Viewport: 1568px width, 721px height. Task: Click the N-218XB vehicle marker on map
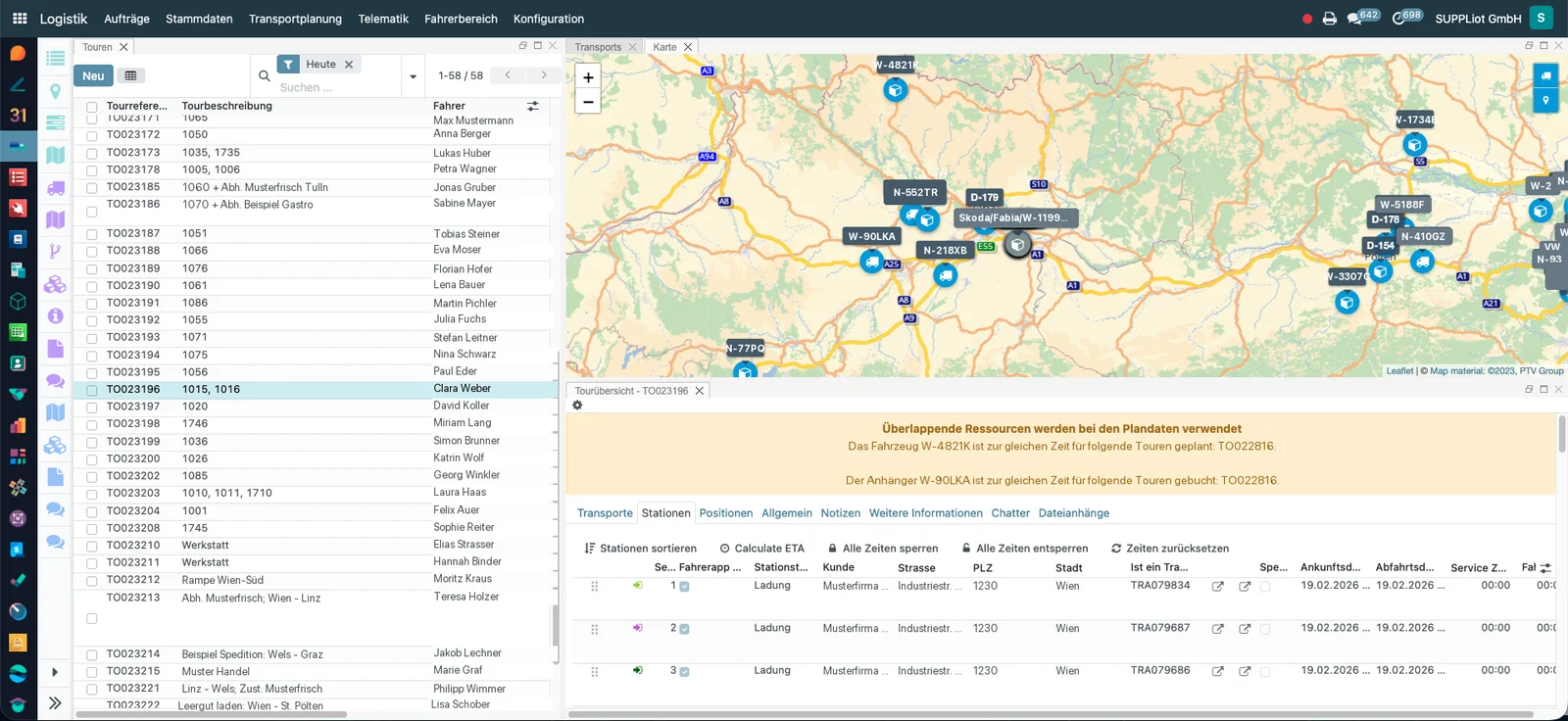945,275
